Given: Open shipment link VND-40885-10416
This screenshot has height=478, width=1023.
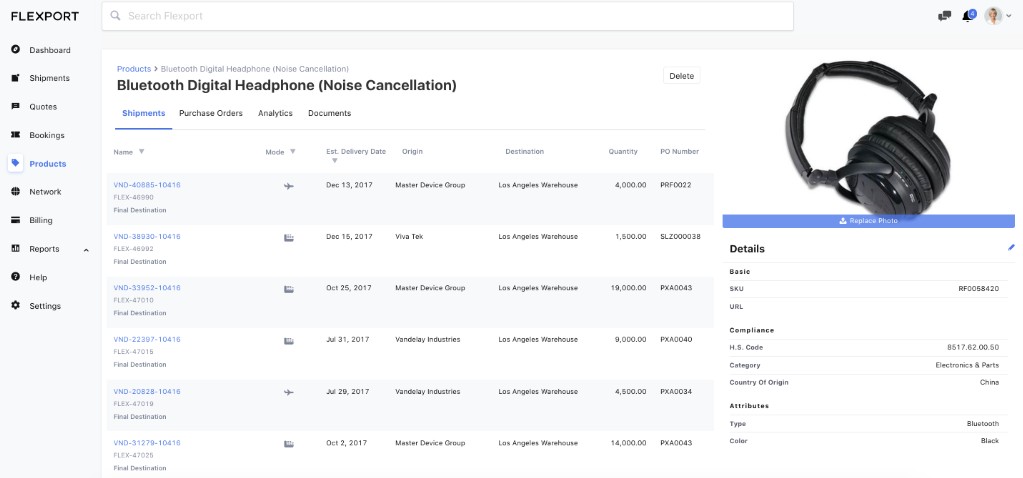Looking at the screenshot, I should coord(147,185).
